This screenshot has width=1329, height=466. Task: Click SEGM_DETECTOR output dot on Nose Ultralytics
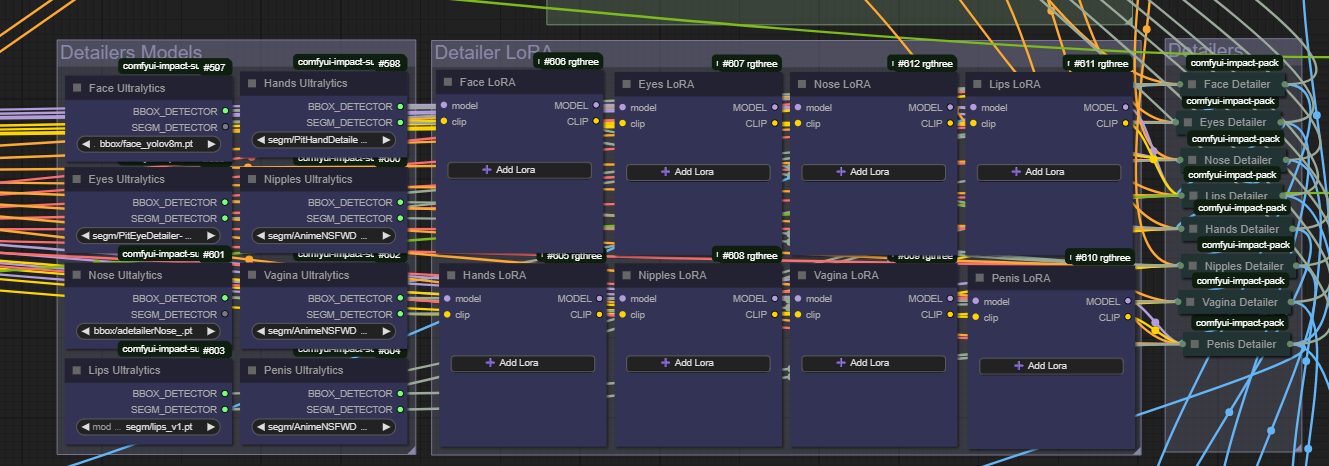[x=226, y=314]
